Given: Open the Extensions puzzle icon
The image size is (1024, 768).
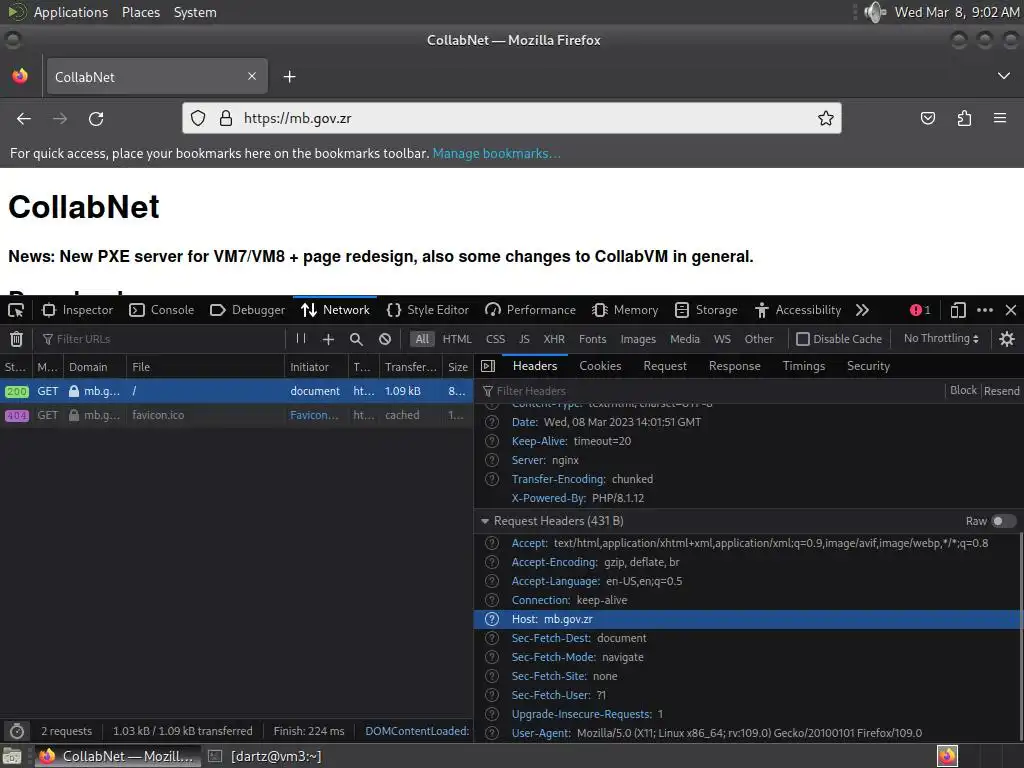Looking at the screenshot, I should (x=964, y=118).
